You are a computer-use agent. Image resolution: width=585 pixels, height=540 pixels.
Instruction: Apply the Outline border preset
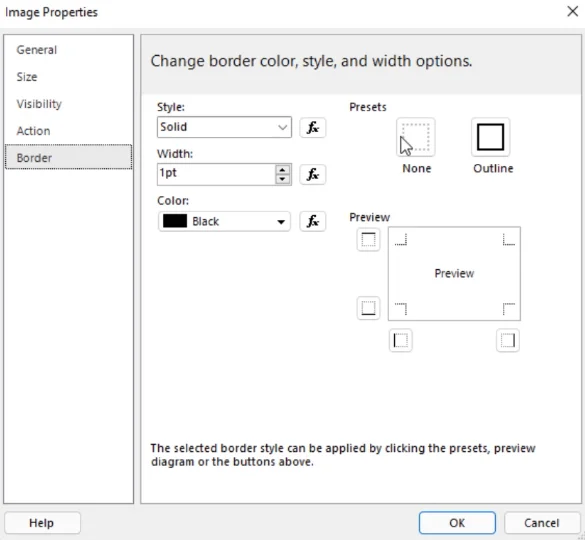tap(491, 137)
